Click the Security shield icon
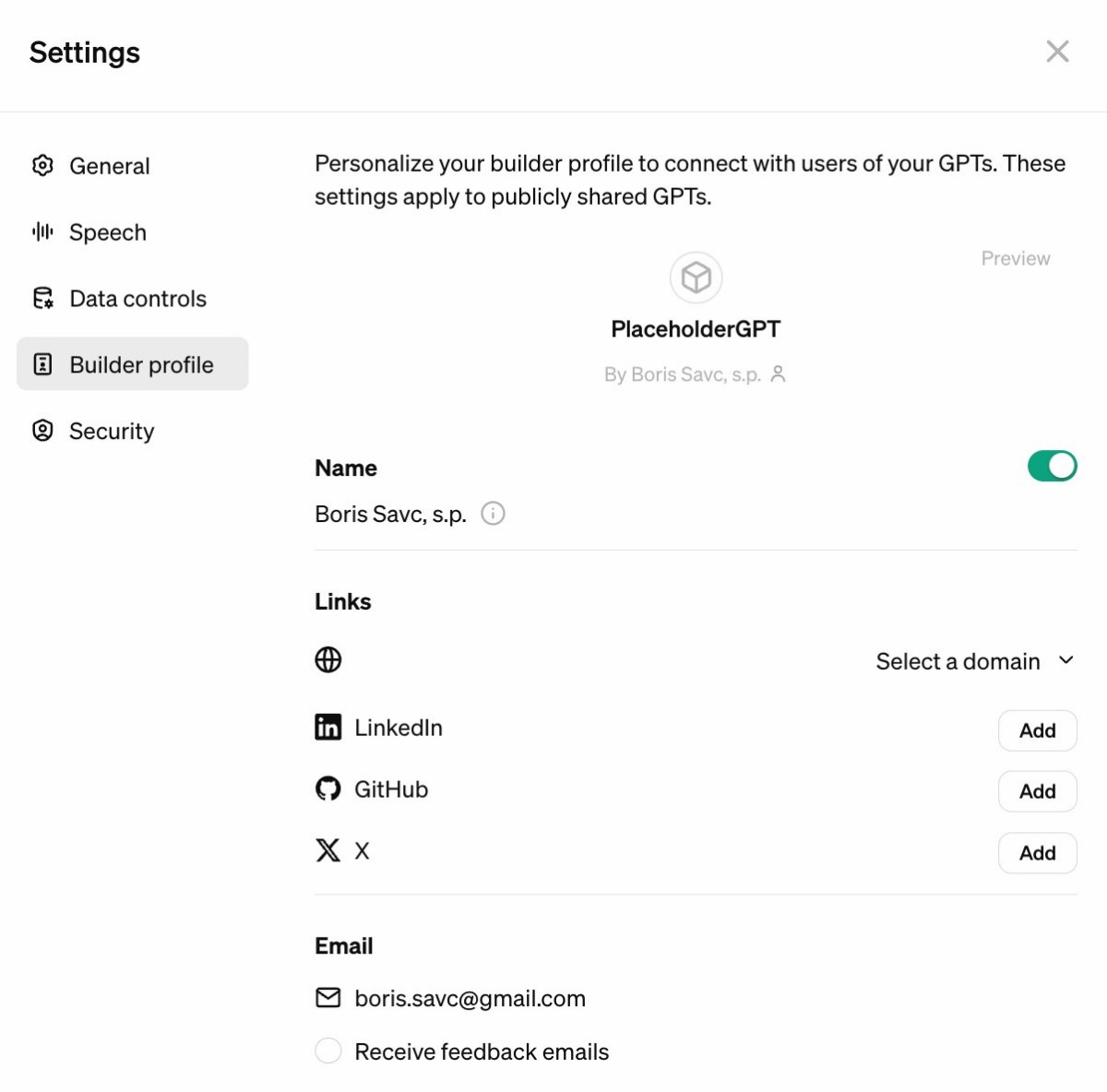Viewport: 1107px width, 1092px height. coord(42,431)
